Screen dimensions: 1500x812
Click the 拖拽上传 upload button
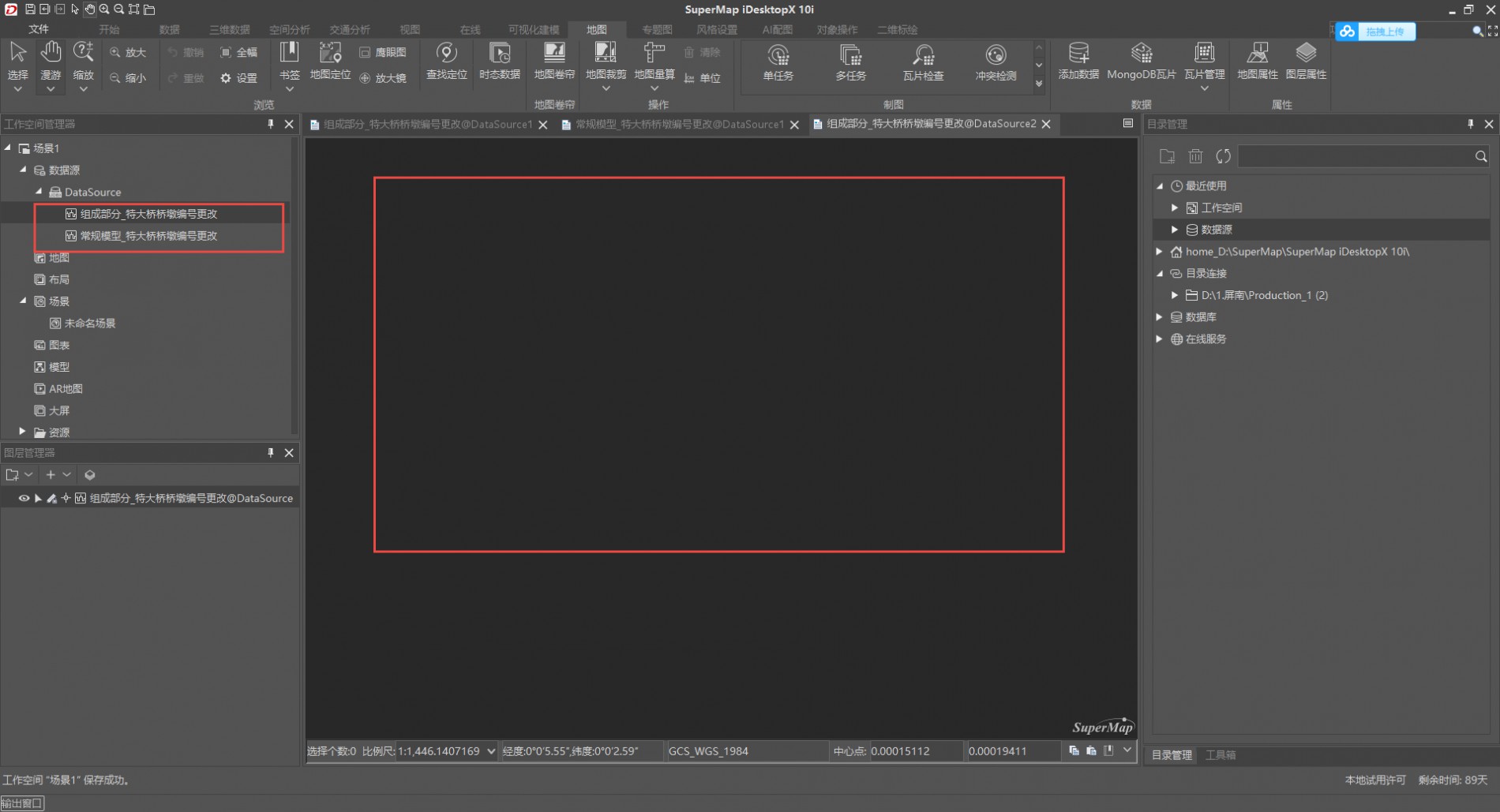(x=1375, y=32)
